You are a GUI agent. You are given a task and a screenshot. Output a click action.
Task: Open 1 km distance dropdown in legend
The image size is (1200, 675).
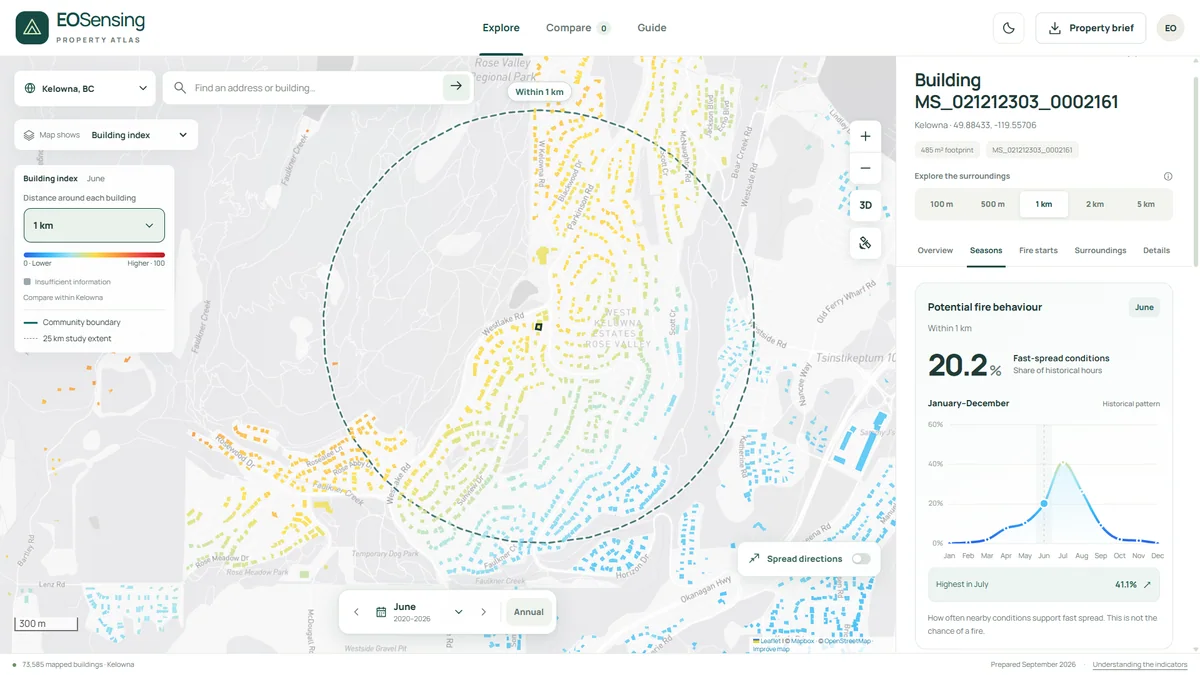tap(94, 225)
